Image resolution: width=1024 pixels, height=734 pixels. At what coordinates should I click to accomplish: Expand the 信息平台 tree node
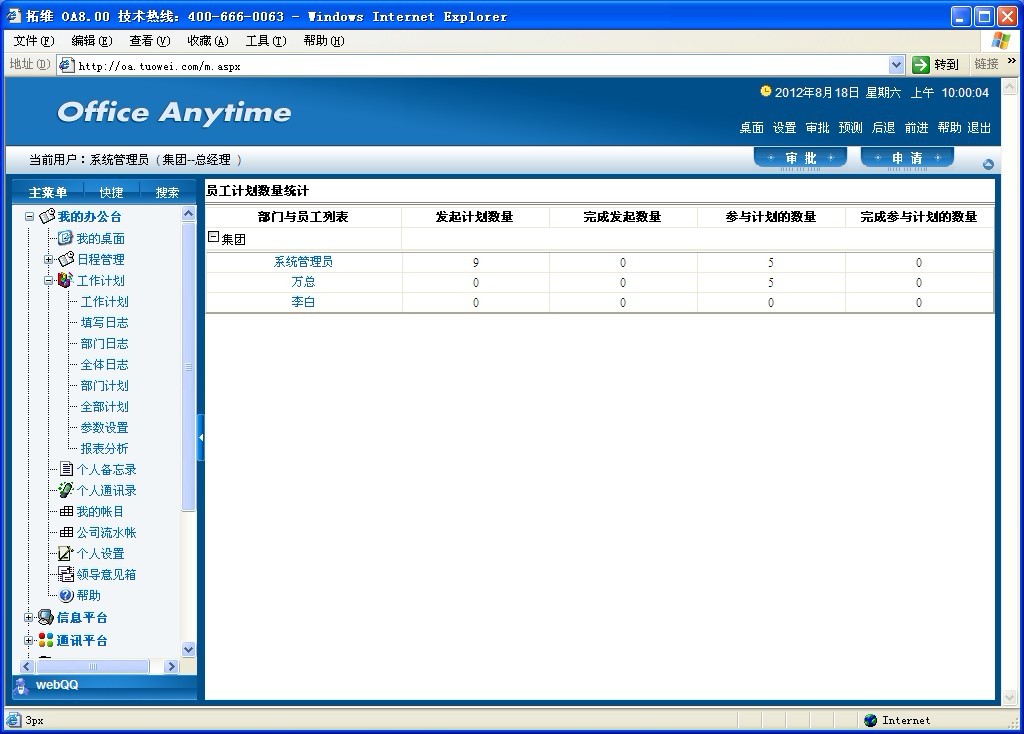(29, 618)
